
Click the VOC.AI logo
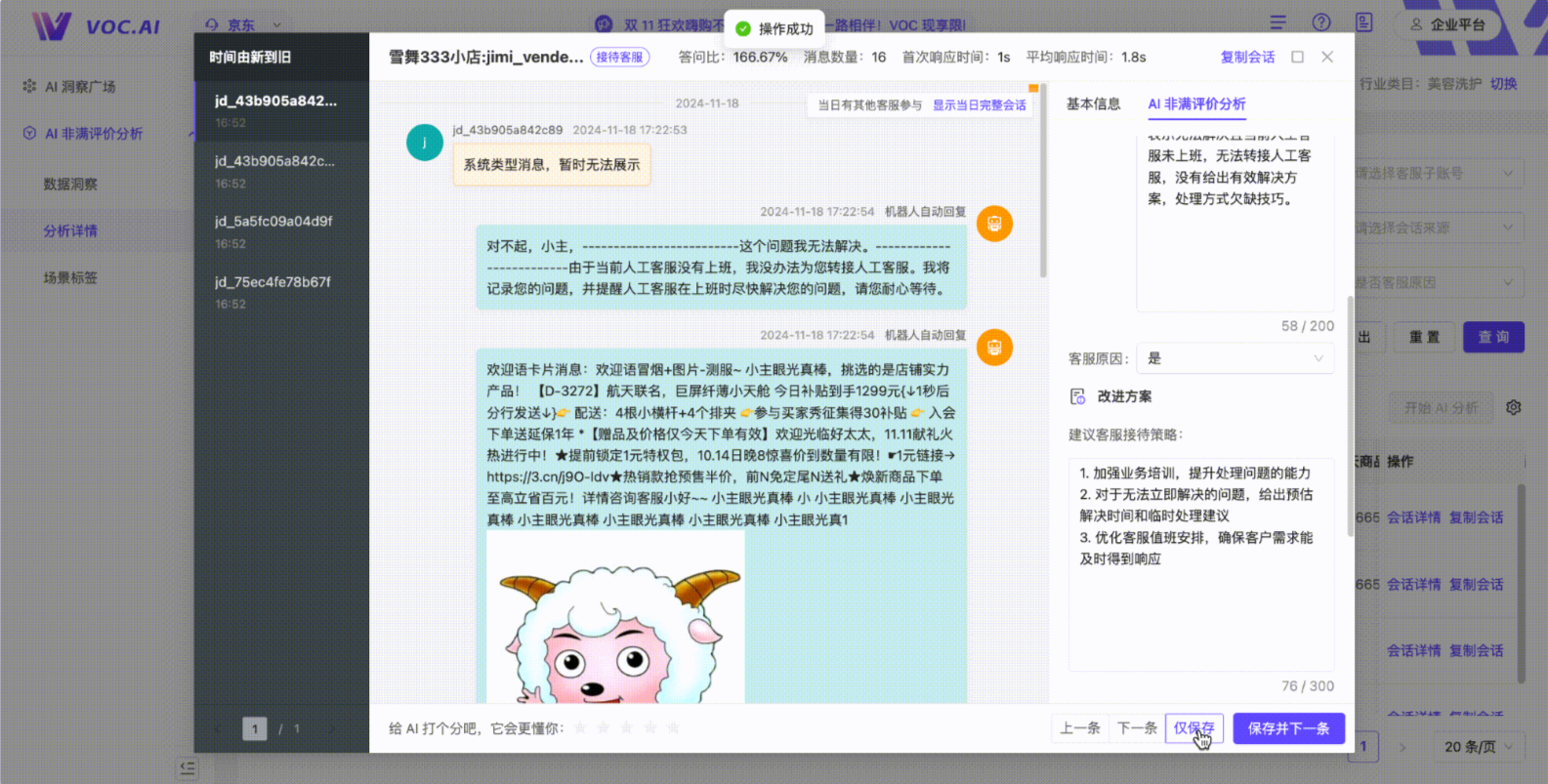coord(96,25)
